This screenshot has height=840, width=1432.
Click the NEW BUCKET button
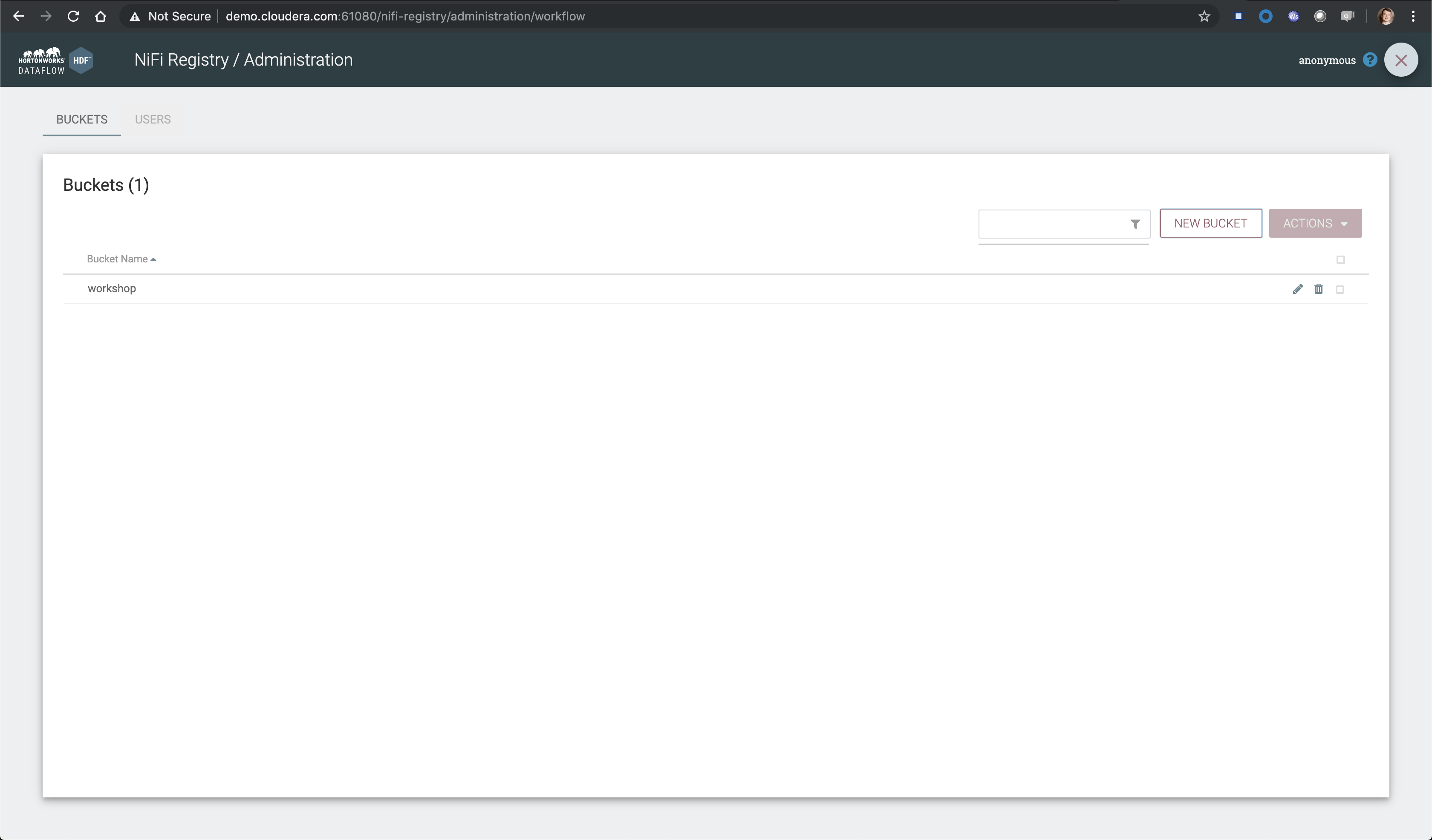[x=1210, y=223]
